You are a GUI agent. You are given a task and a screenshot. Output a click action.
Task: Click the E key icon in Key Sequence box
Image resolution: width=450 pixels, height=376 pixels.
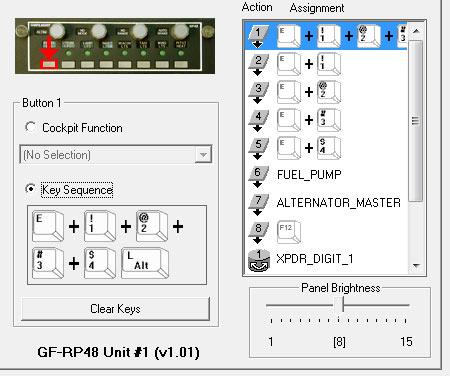[48, 226]
